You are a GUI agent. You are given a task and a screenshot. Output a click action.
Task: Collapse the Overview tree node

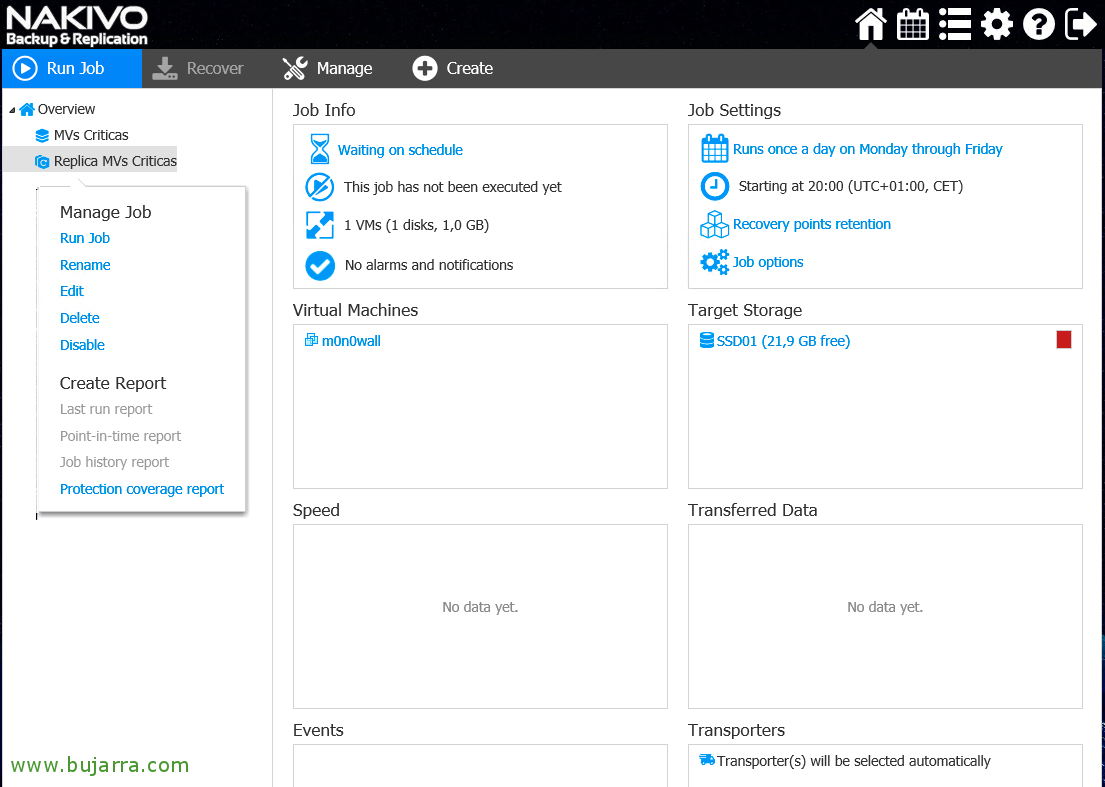click(12, 110)
